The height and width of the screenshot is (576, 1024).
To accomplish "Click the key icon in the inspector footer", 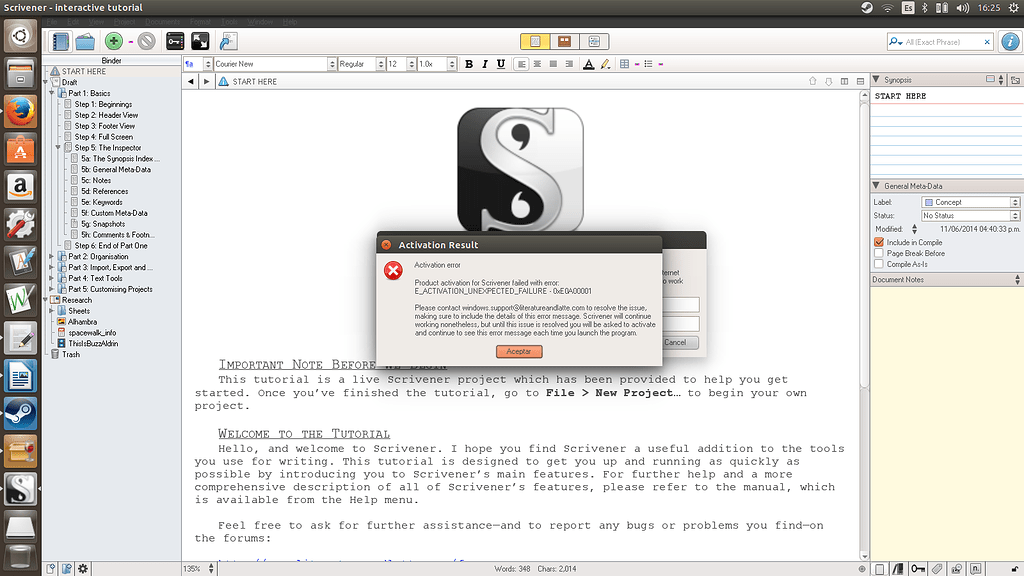I will coord(918,568).
